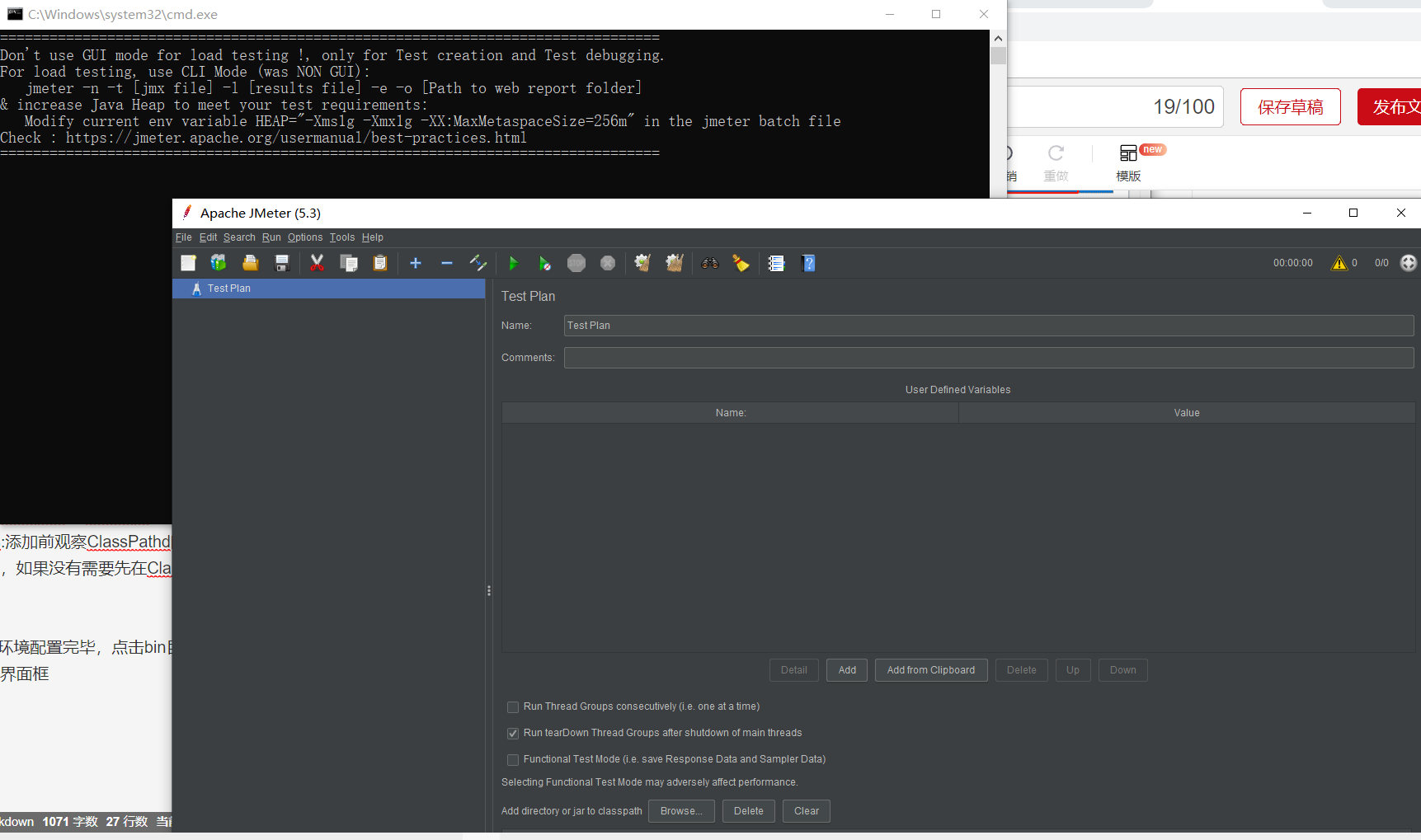
Task: Open the File menu in JMeter
Action: click(x=183, y=237)
